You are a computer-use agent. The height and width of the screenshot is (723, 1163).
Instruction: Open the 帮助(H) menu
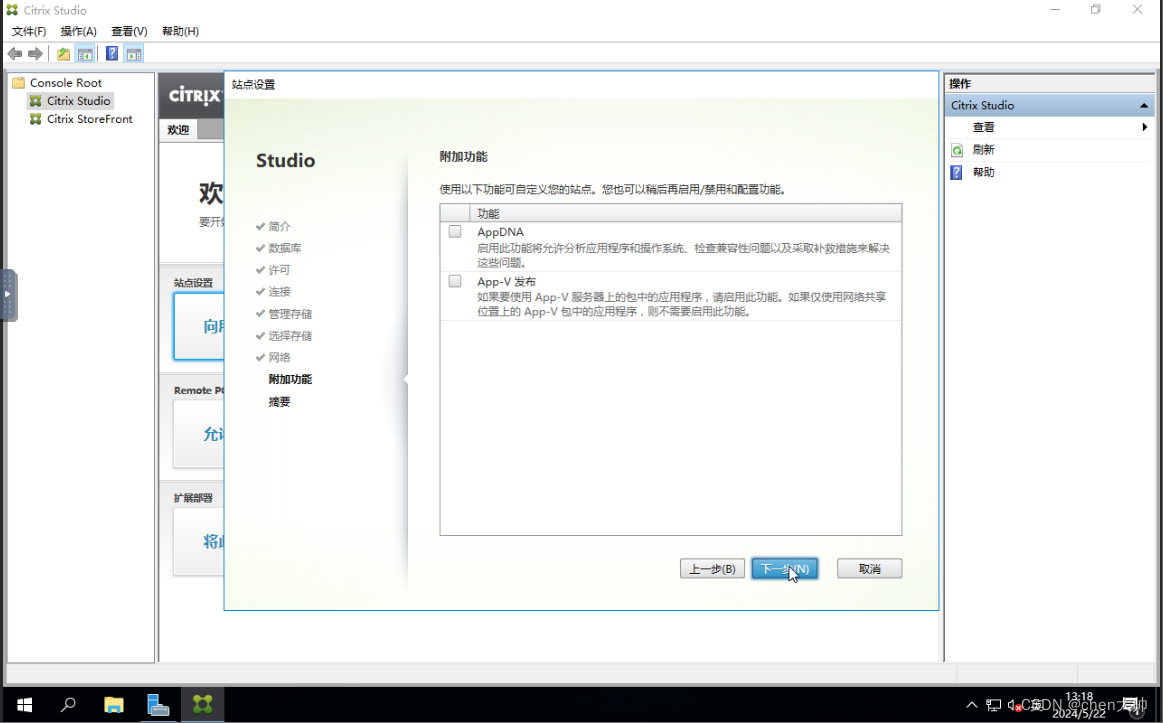point(180,31)
